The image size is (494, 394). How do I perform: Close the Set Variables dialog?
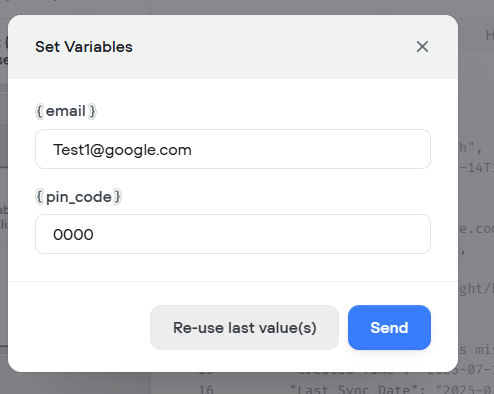click(x=422, y=47)
